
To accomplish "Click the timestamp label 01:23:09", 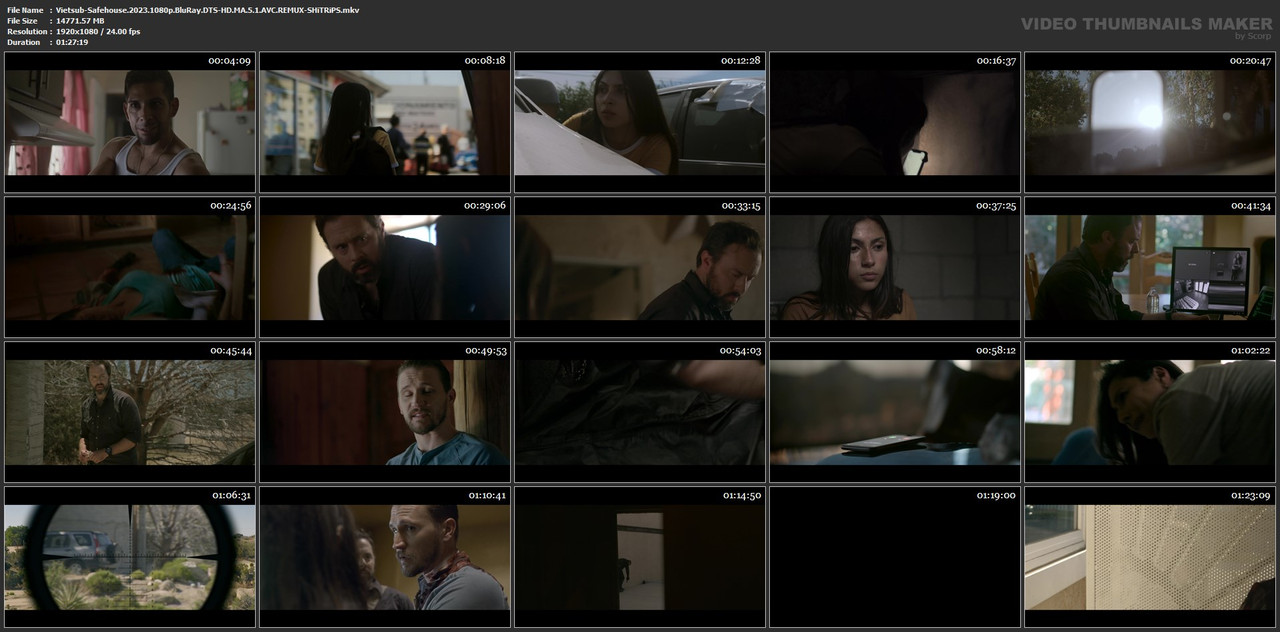I will (1250, 496).
